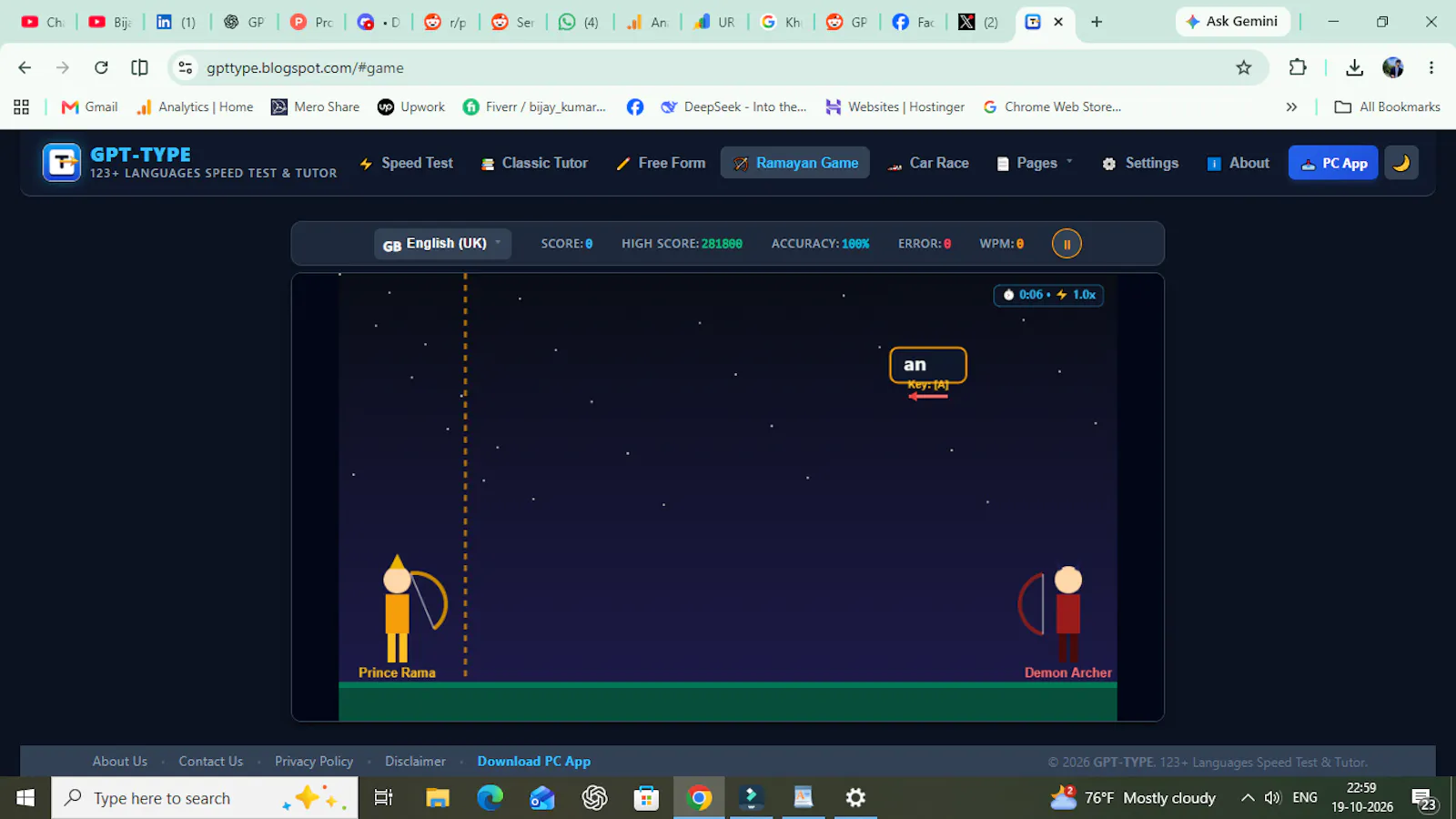1456x819 pixels.
Task: Open File Explorer from the taskbar
Action: [438, 798]
